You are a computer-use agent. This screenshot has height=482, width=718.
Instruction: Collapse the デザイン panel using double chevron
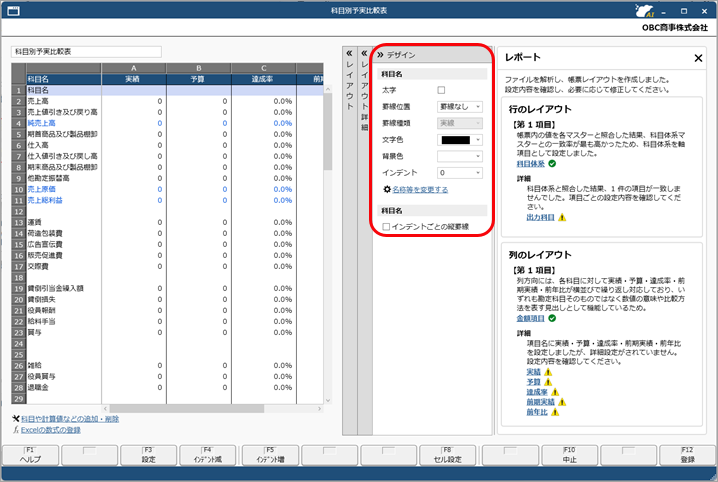tap(380, 55)
